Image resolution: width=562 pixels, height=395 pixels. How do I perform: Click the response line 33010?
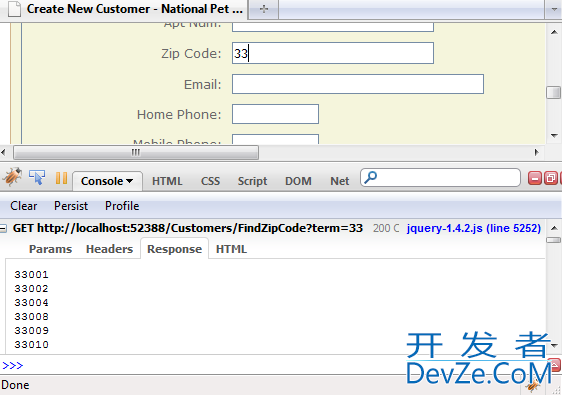(31, 344)
